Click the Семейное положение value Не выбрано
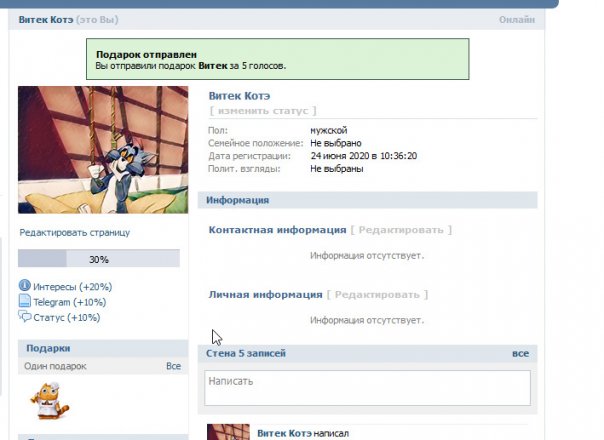Image resolution: width=604 pixels, height=440 pixels. [336, 143]
